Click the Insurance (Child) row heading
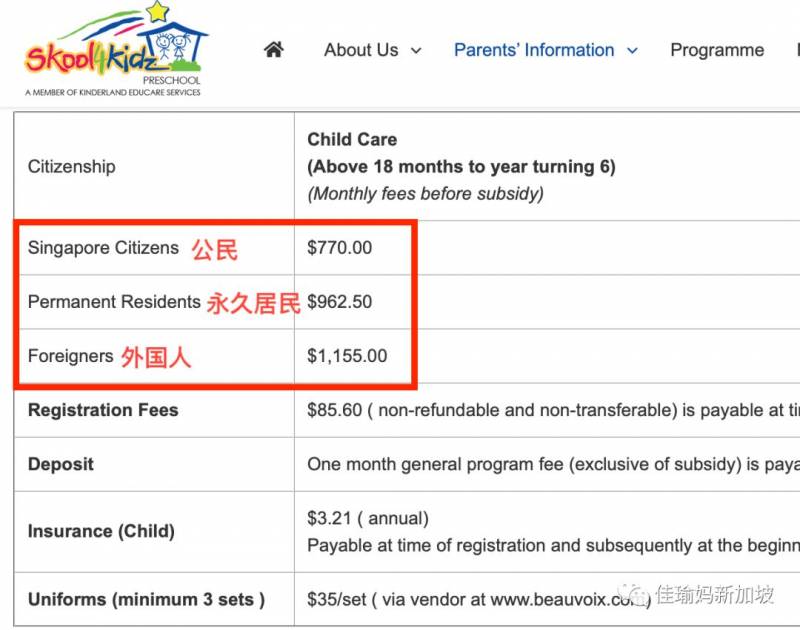Image resolution: width=800 pixels, height=630 pixels. tap(101, 532)
